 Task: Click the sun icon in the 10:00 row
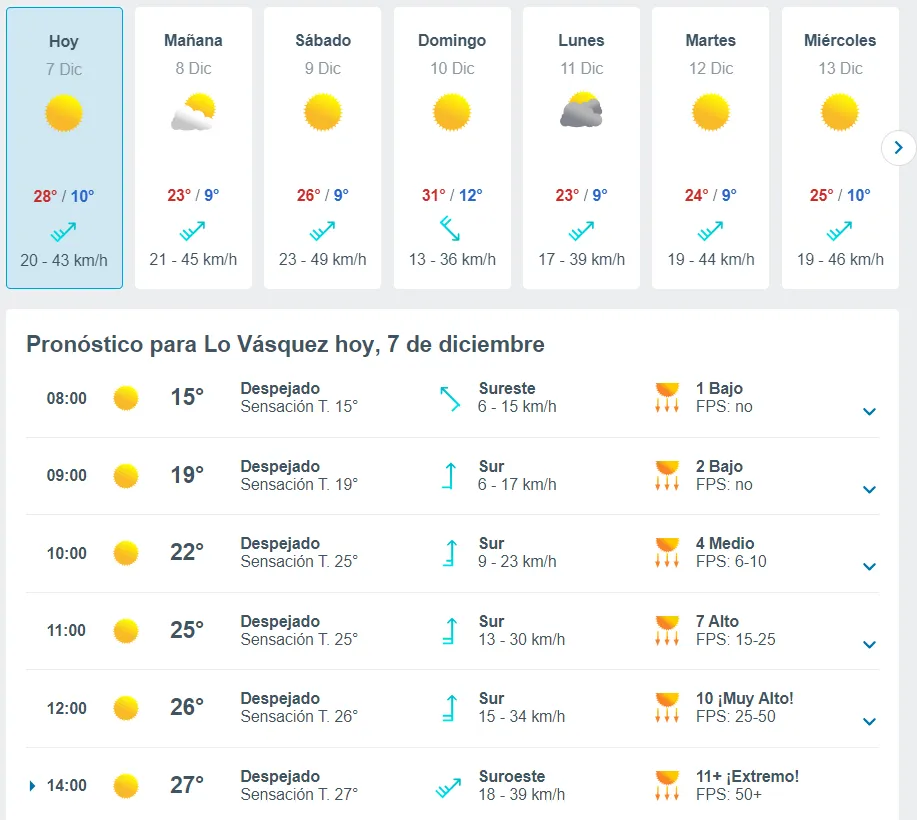pos(126,553)
